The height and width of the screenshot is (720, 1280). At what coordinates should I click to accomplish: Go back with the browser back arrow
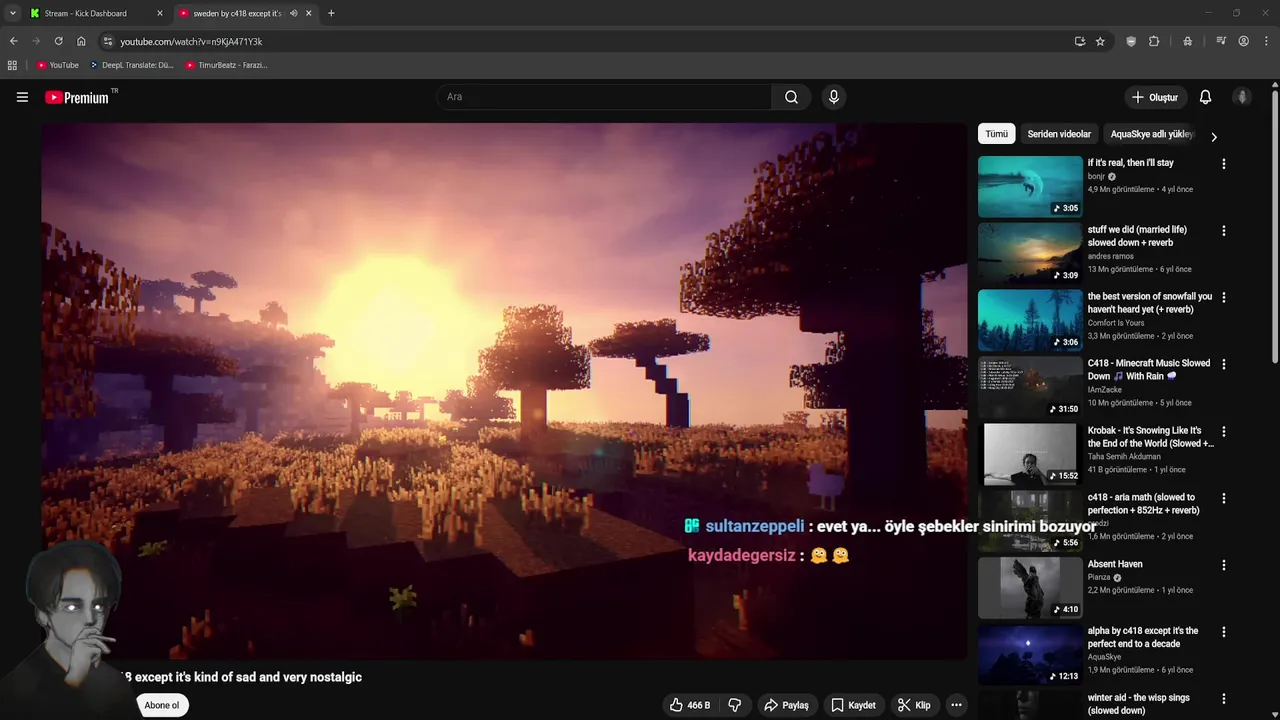(x=13, y=41)
